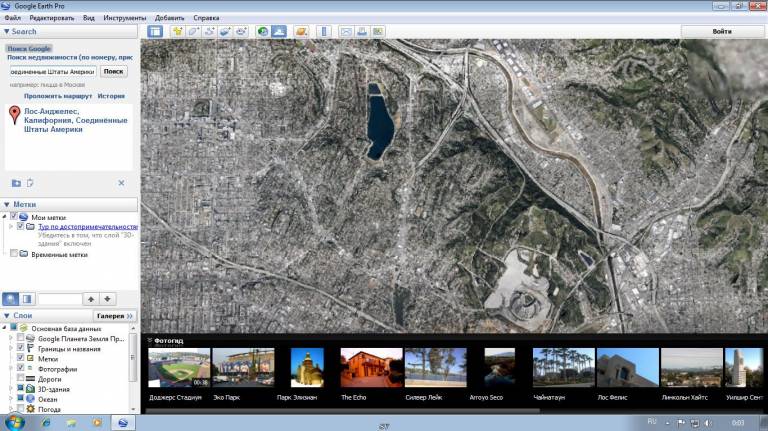Toggle the sidebar visibility toolbar icon

[x=155, y=31]
